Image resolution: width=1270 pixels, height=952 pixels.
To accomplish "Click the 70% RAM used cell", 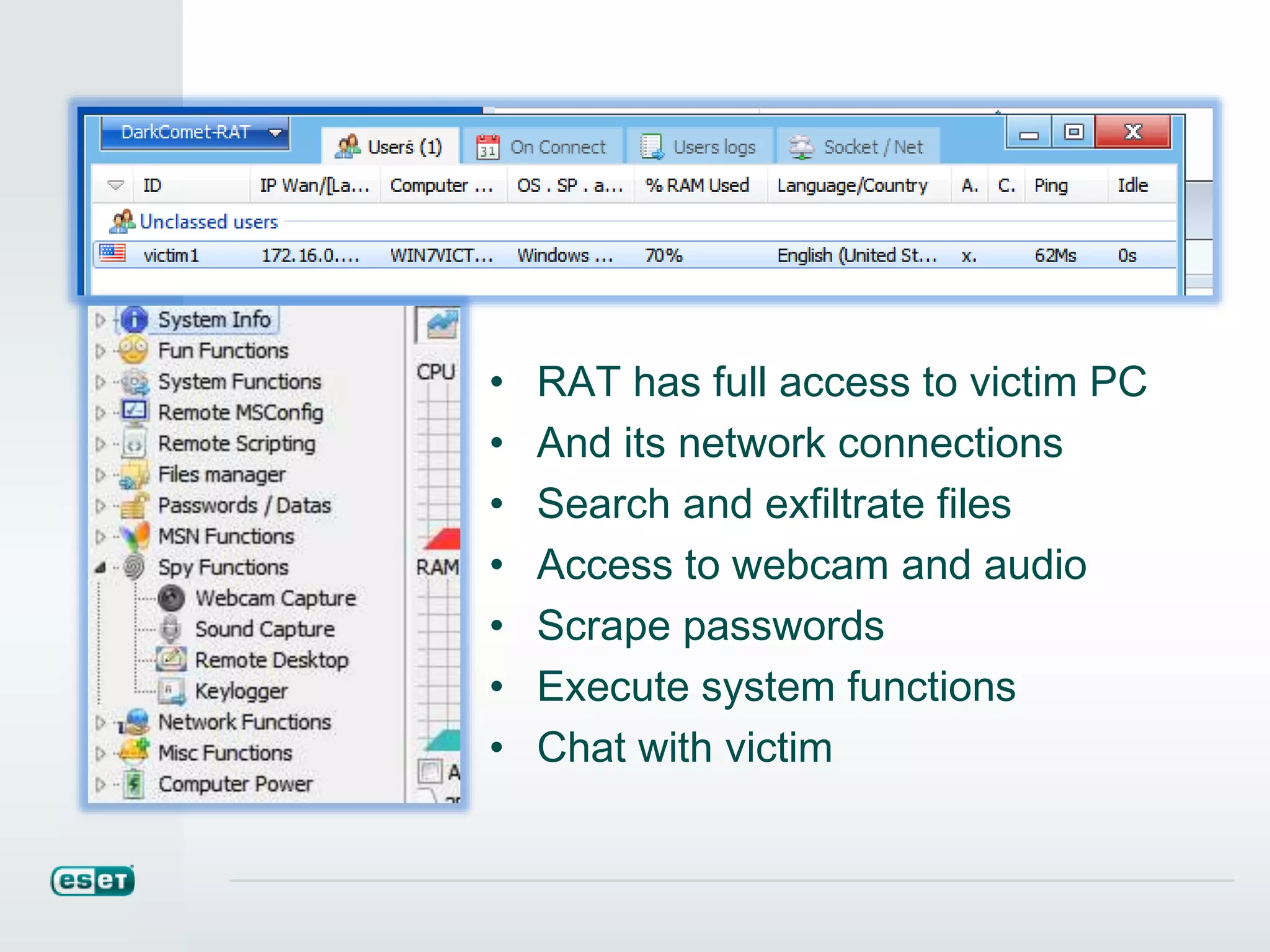I will pos(664,255).
